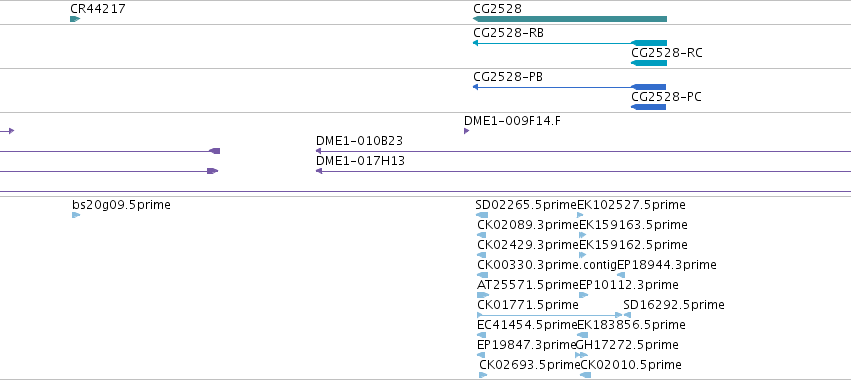851x380 pixels.
Task: Select the AT25571.5prime EST block
Action: point(483,295)
